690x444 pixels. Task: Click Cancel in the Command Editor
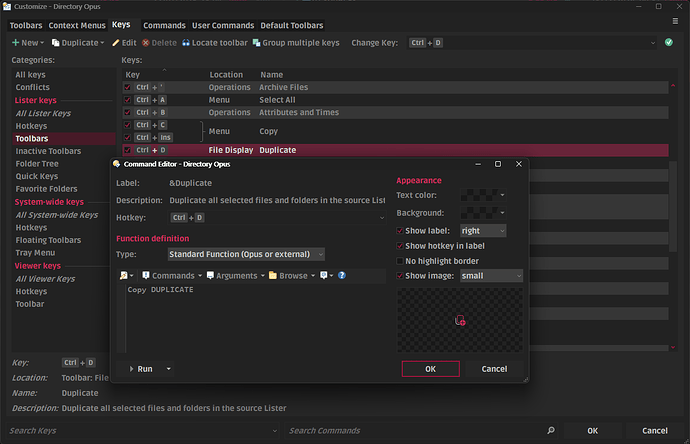click(494, 369)
